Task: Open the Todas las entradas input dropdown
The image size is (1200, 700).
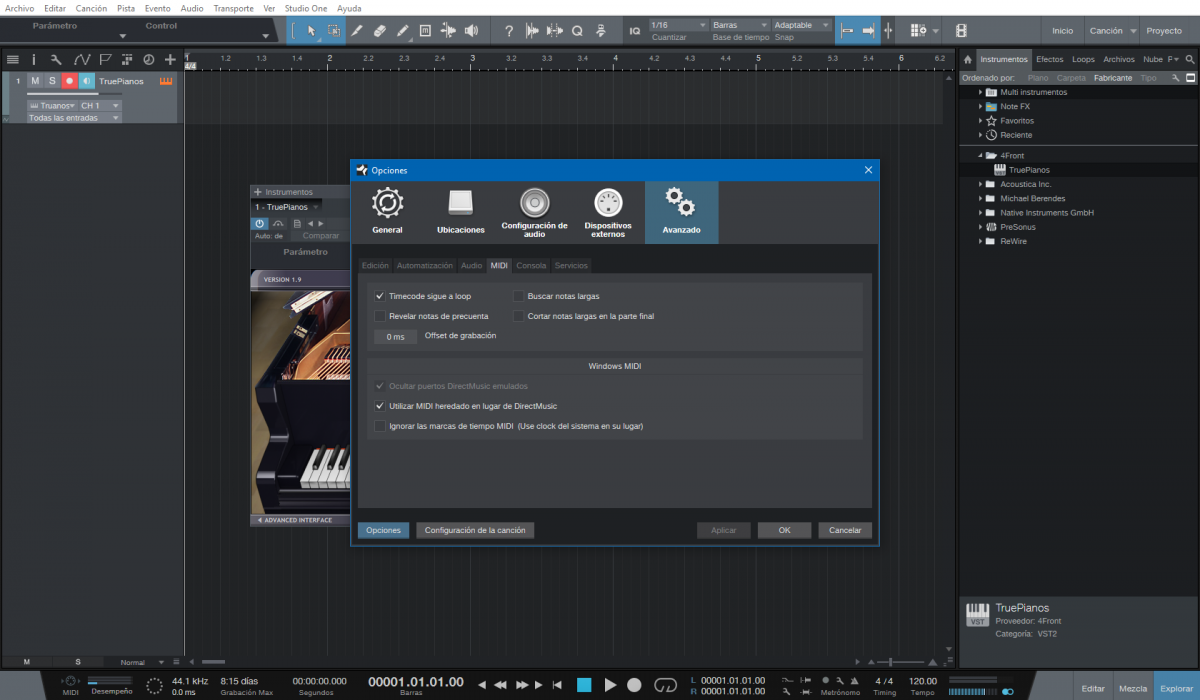Action: (x=74, y=118)
